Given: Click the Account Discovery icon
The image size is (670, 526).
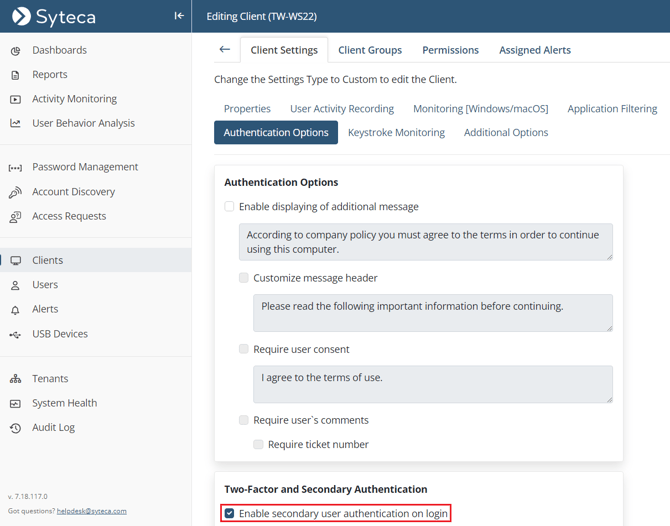Looking at the screenshot, I should tap(15, 192).
